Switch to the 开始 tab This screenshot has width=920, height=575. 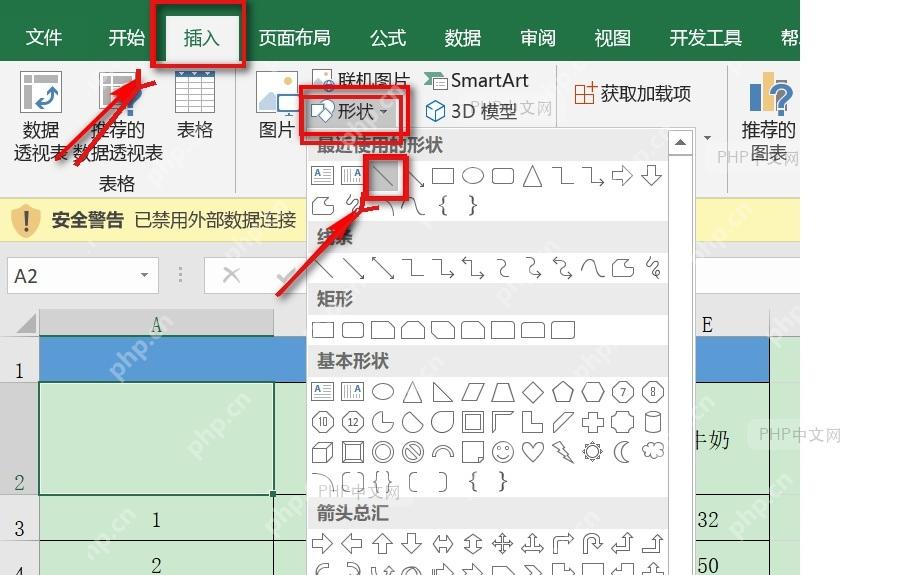(x=126, y=38)
